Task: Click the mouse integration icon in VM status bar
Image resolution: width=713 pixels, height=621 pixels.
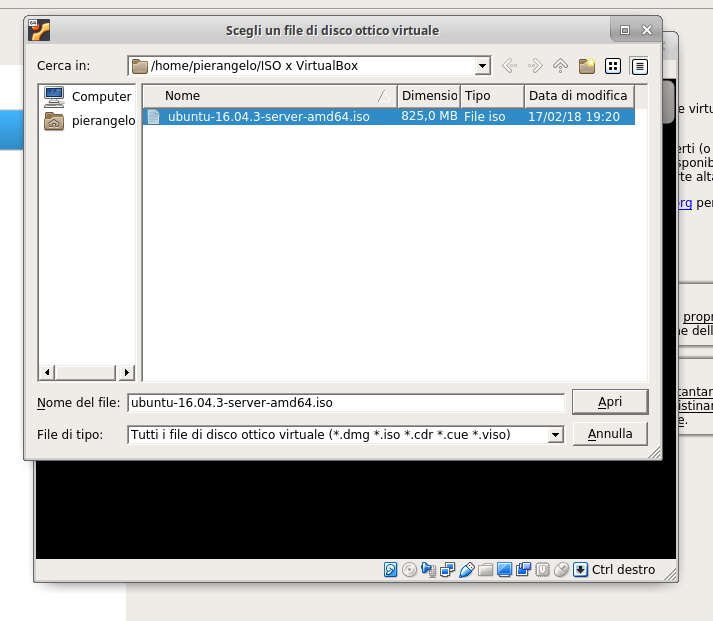Action: 562,570
